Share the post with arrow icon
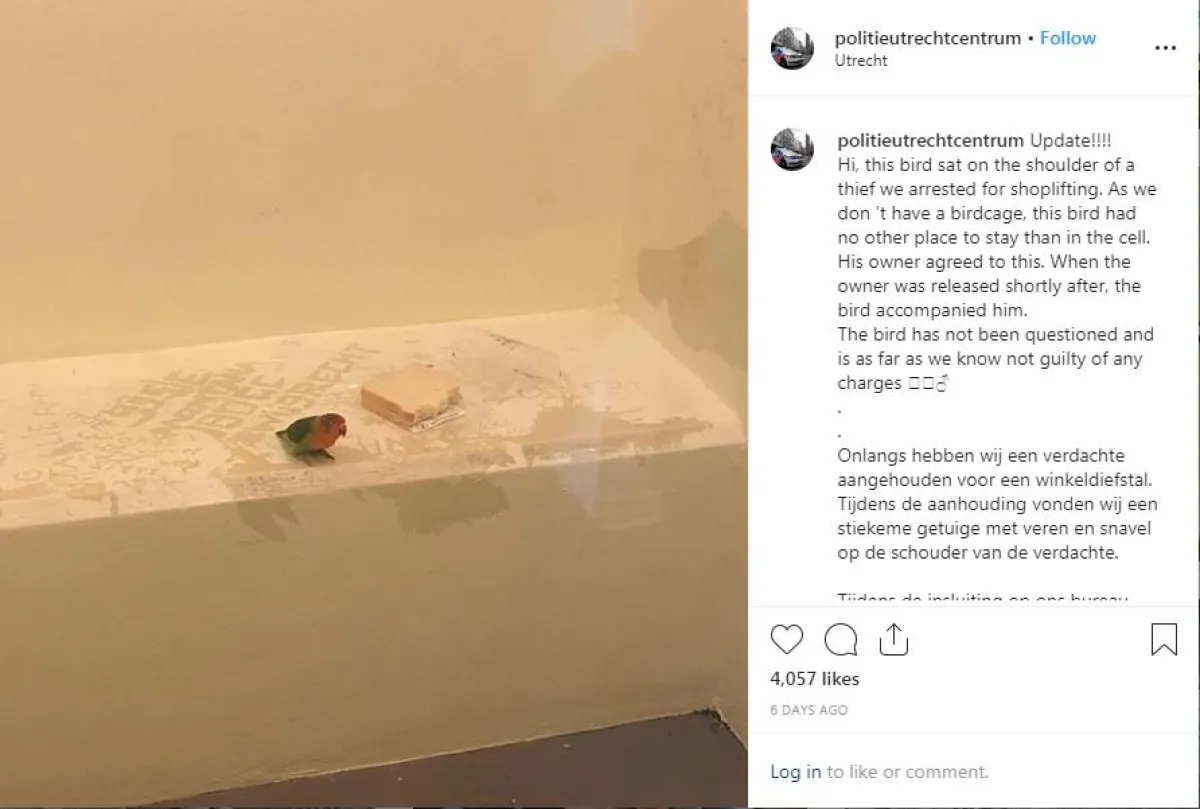Image resolution: width=1200 pixels, height=809 pixels. pyautogui.click(x=893, y=639)
